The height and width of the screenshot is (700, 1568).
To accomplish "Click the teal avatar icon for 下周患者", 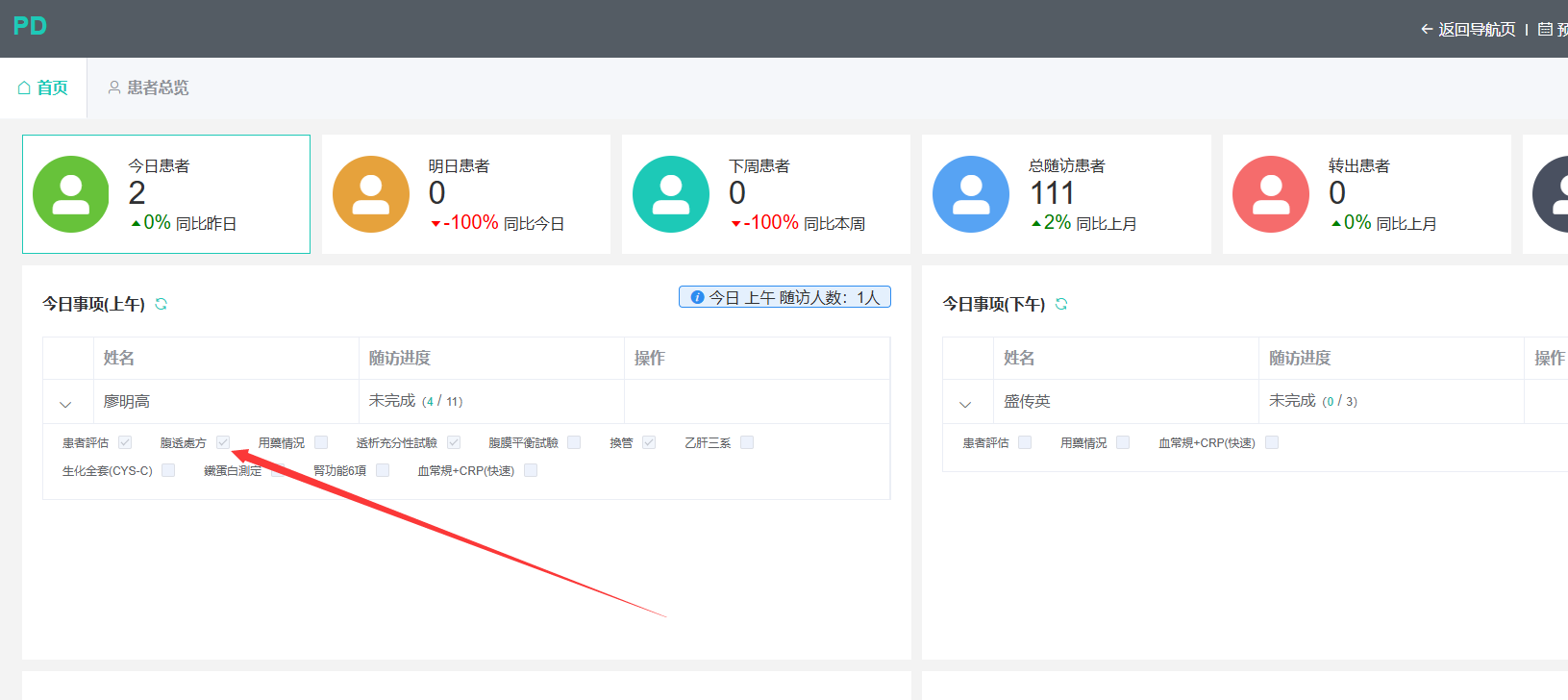I will coord(671,194).
